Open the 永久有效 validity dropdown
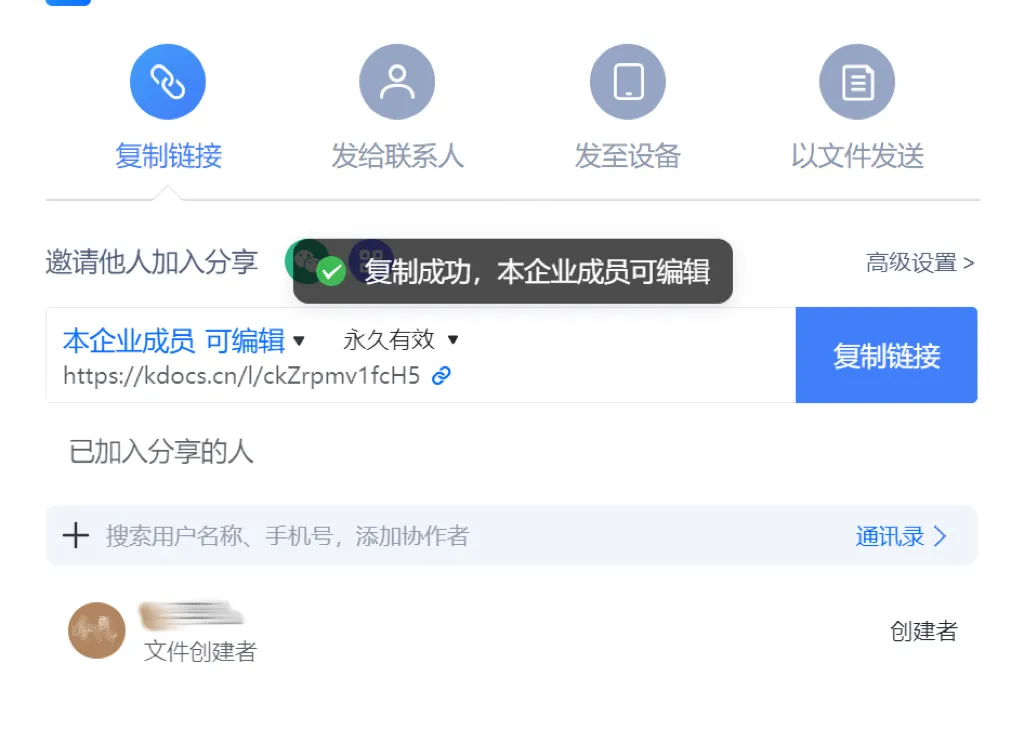Screen dimensions: 1021x749 click(x=400, y=339)
